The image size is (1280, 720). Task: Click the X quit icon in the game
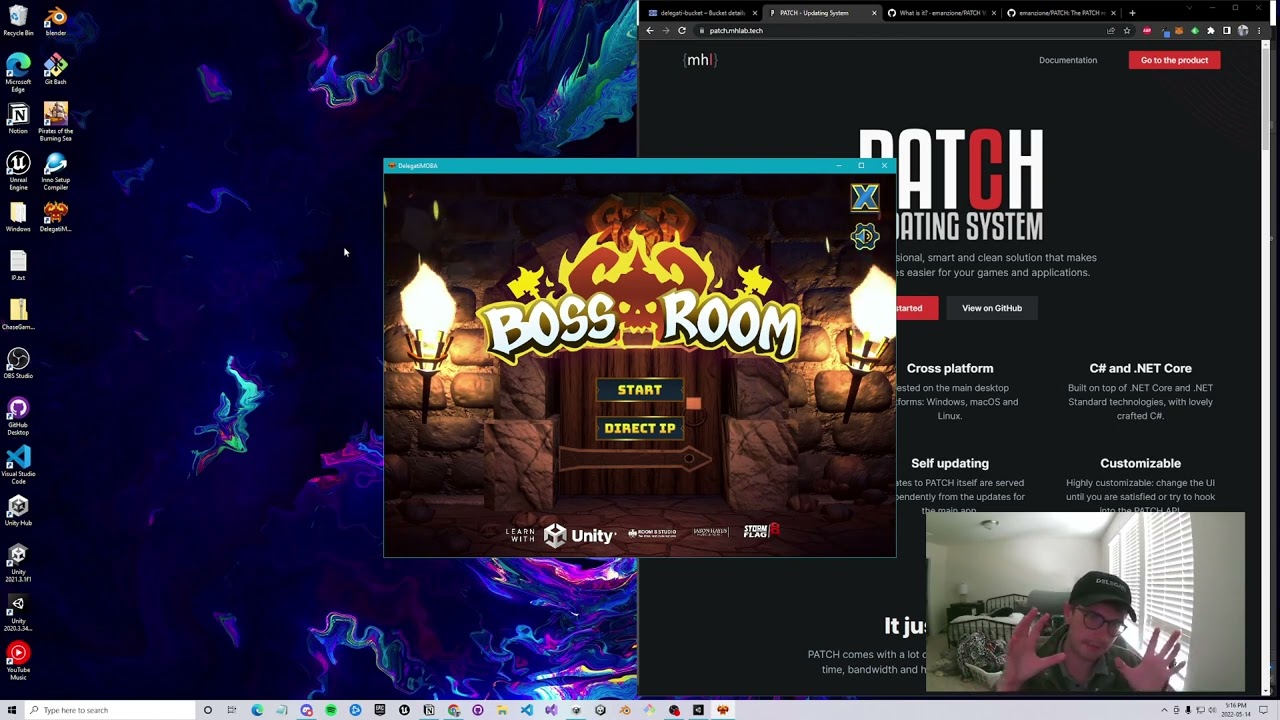point(865,197)
